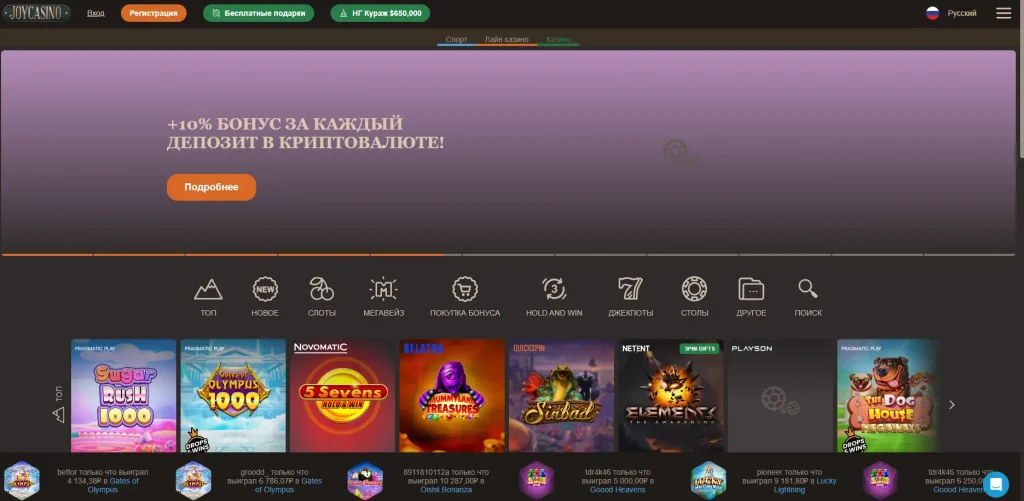This screenshot has height=501, width=1024.
Task: Select the НОВОЕ category icon
Action: pyautogui.click(x=265, y=289)
